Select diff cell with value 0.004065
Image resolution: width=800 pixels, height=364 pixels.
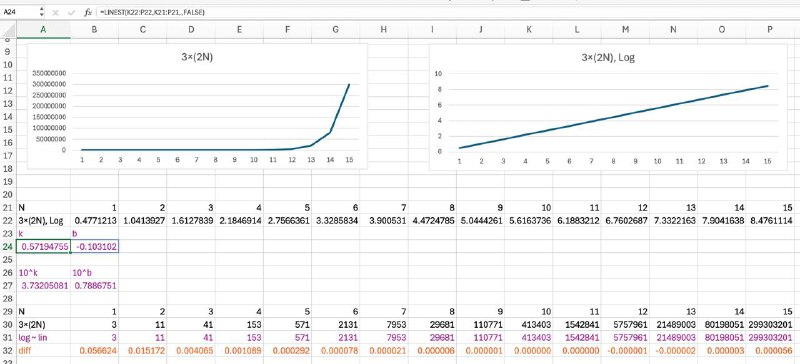(191, 350)
